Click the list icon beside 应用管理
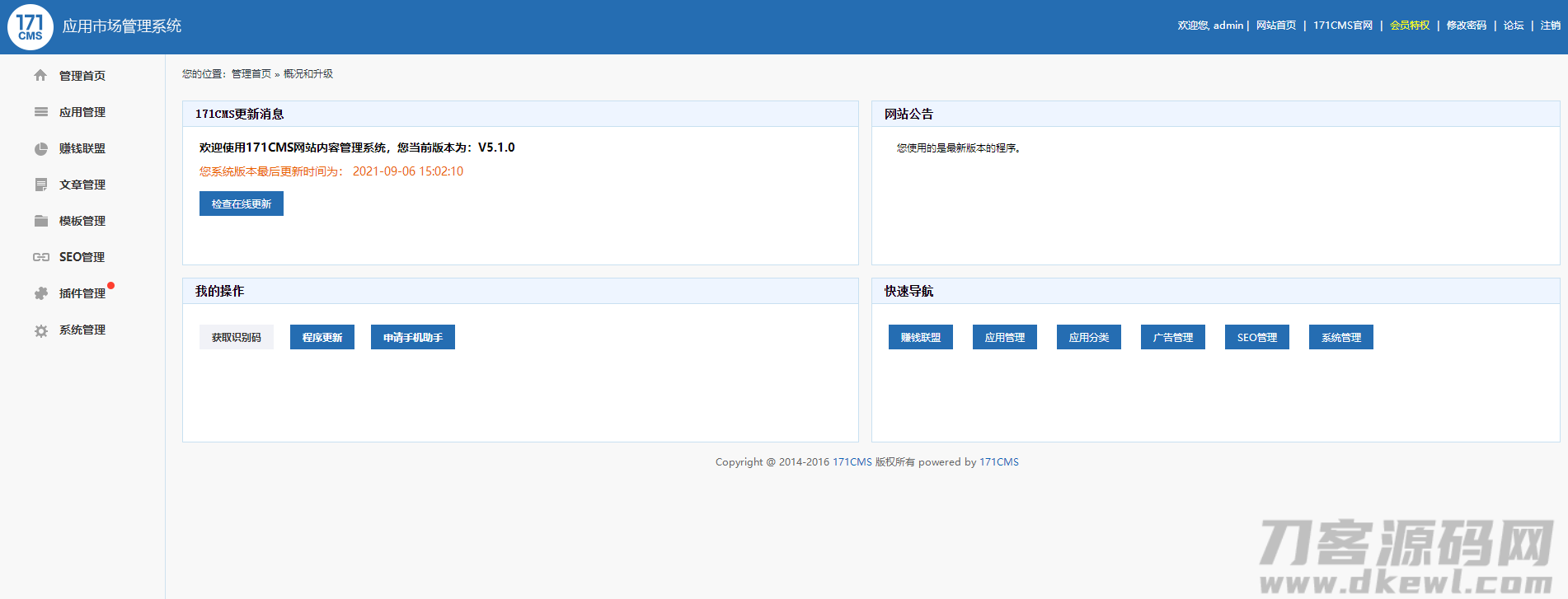Screen dimensions: 1568x599 pyautogui.click(x=40, y=112)
